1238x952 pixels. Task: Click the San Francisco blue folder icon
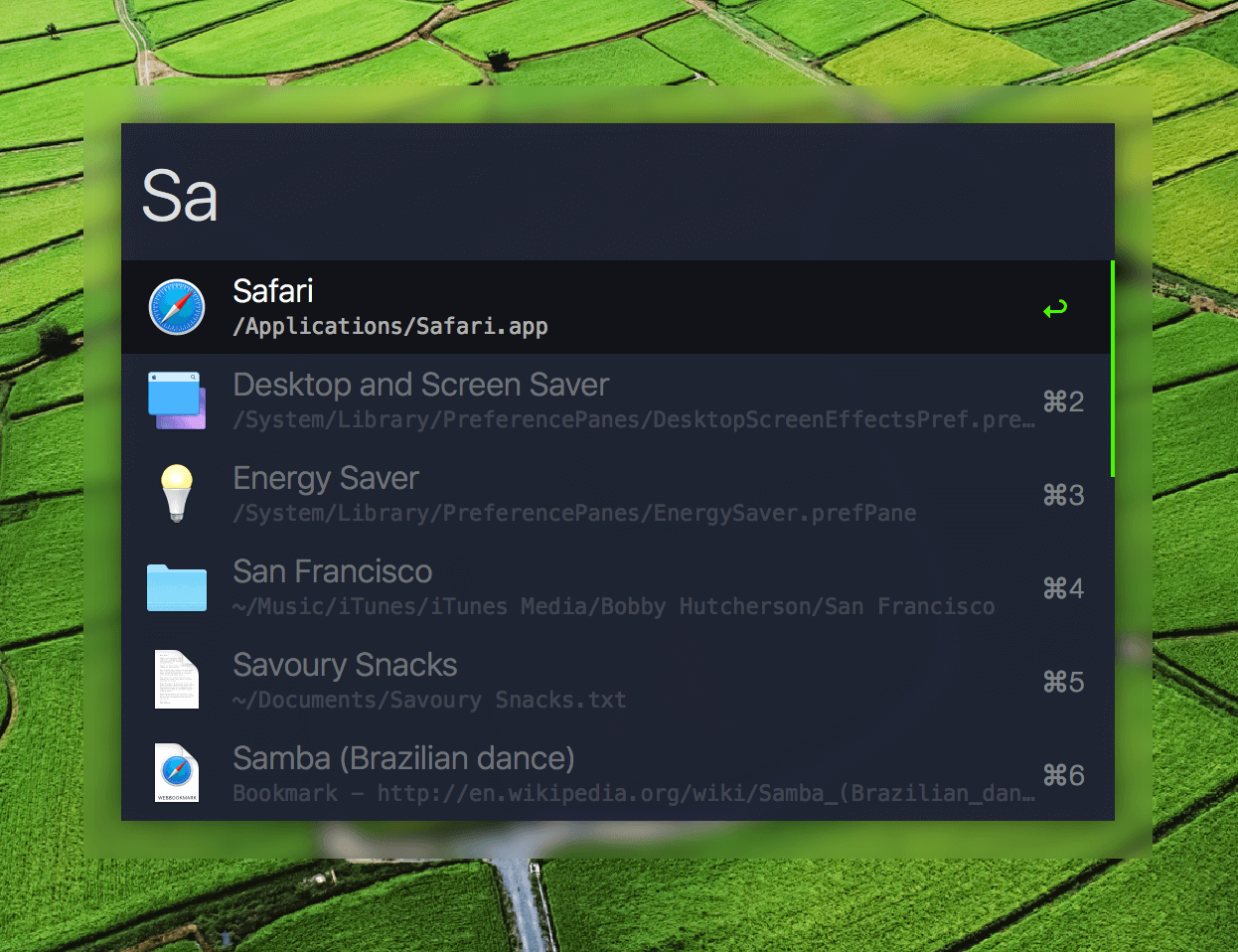point(177,587)
